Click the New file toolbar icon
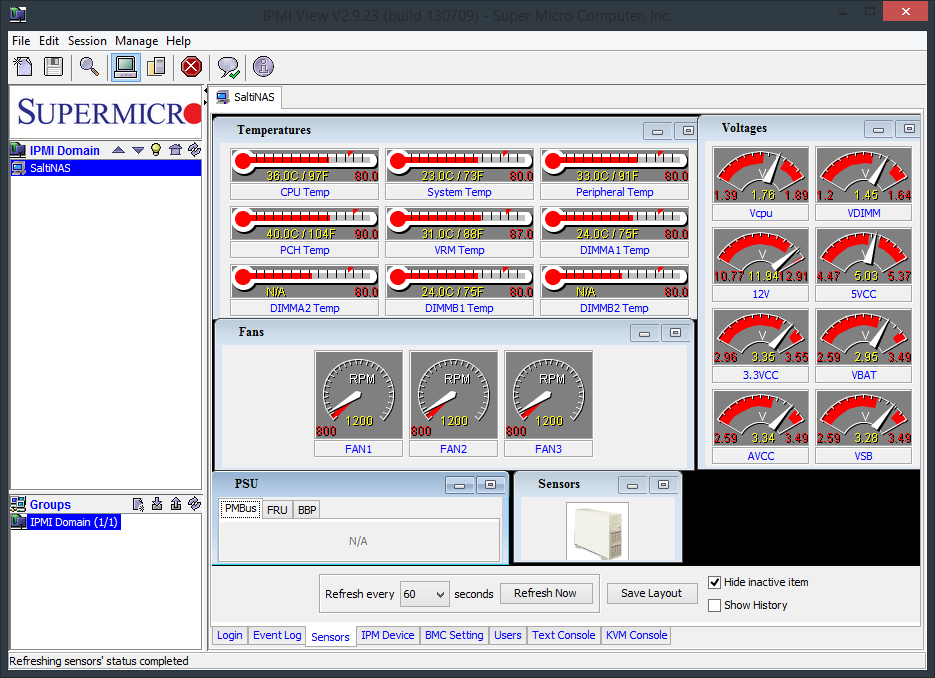Screen dimensions: 935x678 [23, 66]
